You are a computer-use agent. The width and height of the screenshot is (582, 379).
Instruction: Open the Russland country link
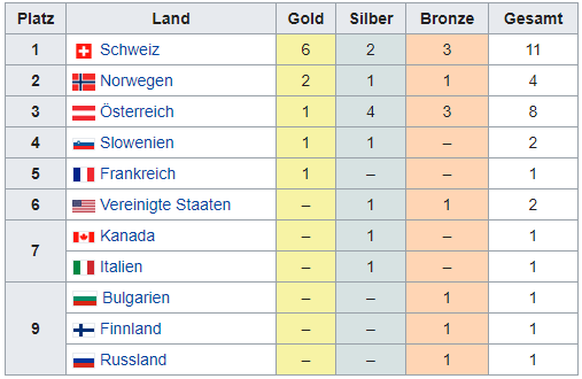pyautogui.click(x=133, y=360)
